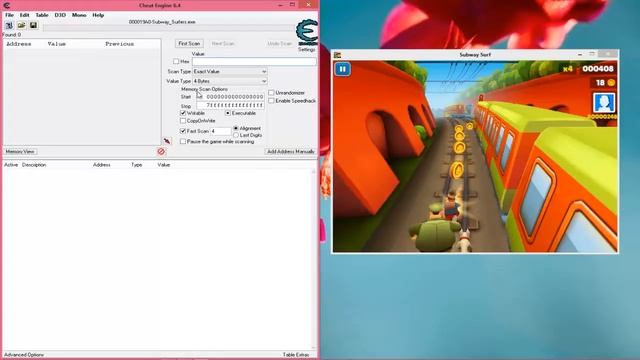Open the Scan Type dropdown
This screenshot has width=640, height=360.
point(230,71)
